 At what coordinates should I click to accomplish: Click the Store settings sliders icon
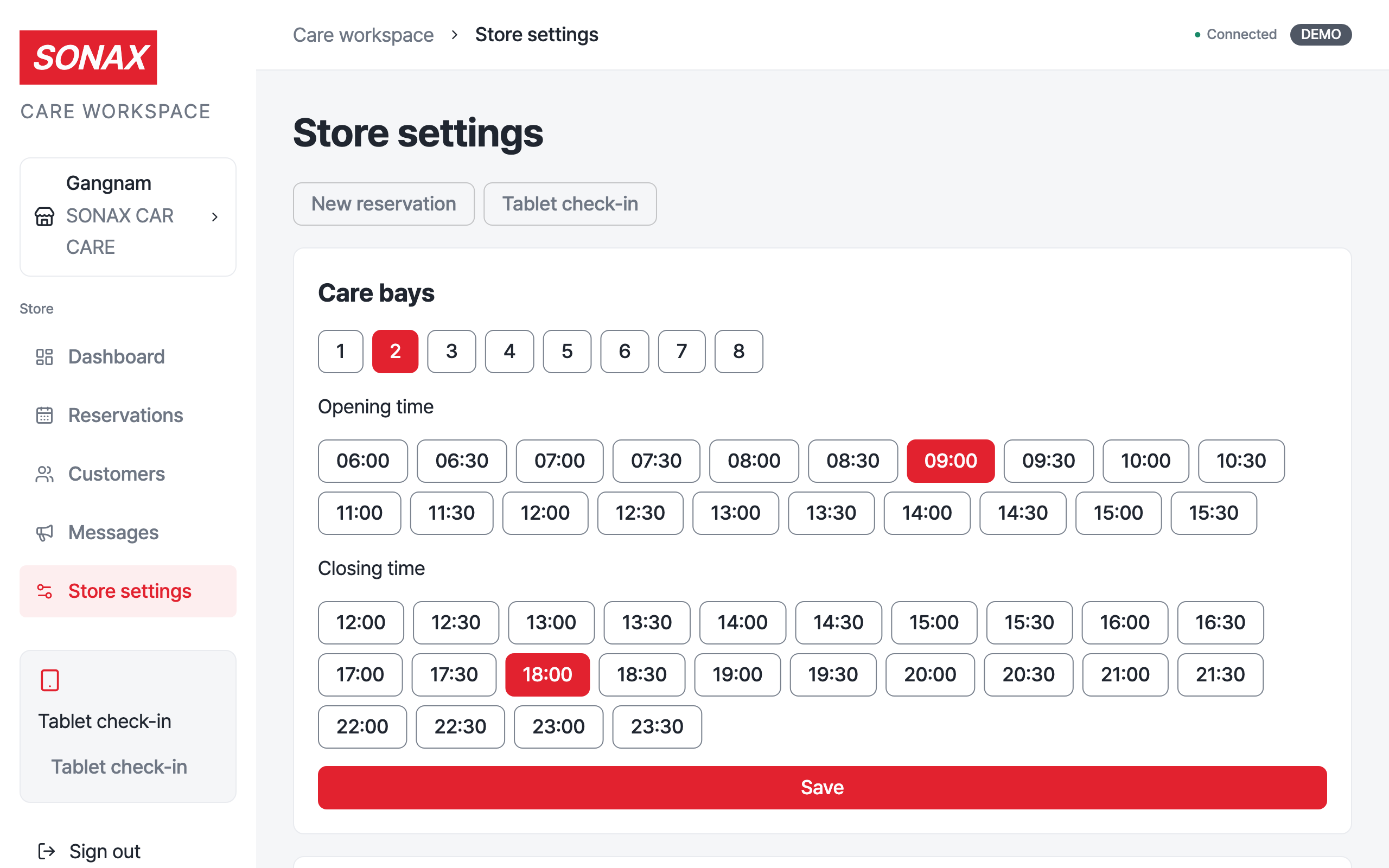[44, 591]
